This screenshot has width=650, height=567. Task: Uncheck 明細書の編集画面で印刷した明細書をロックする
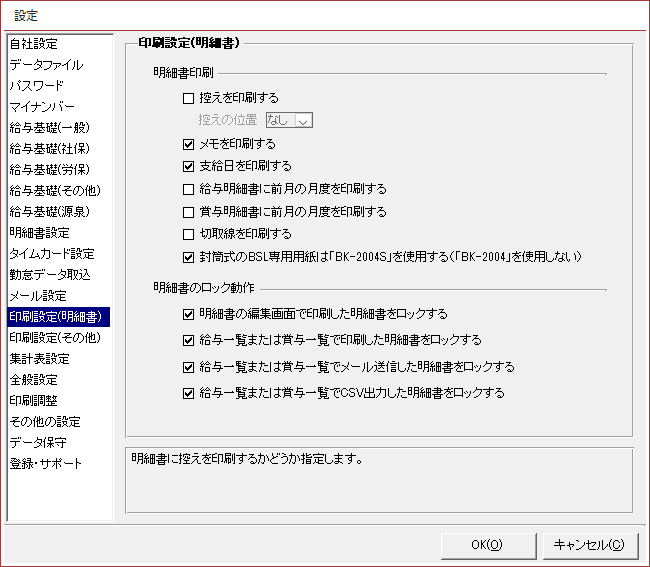189,314
